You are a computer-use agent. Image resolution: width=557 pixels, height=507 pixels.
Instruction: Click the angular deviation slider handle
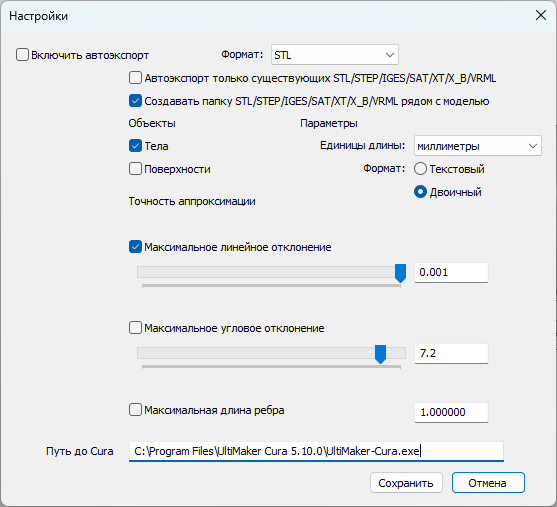pyautogui.click(x=380, y=354)
